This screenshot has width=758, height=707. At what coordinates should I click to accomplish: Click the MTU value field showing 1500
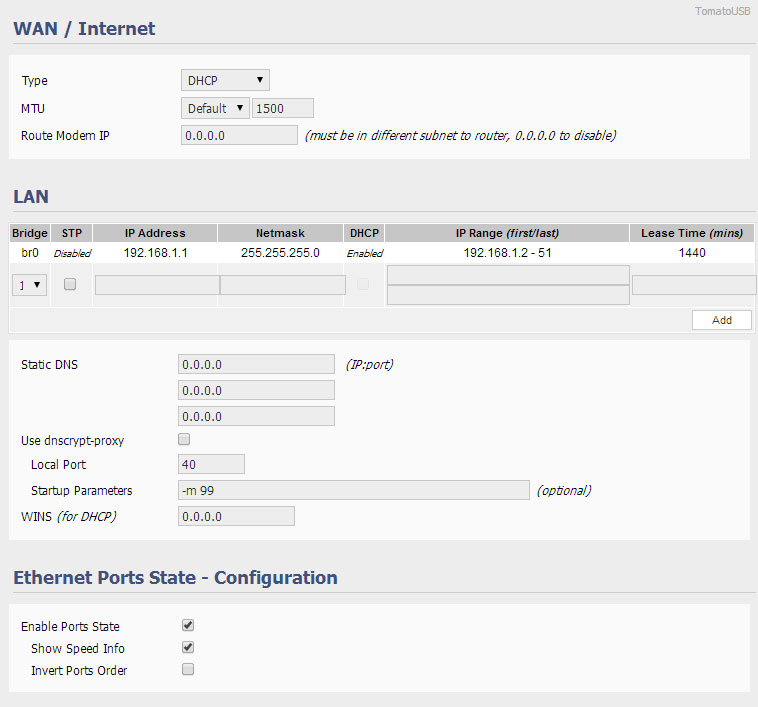pos(283,108)
